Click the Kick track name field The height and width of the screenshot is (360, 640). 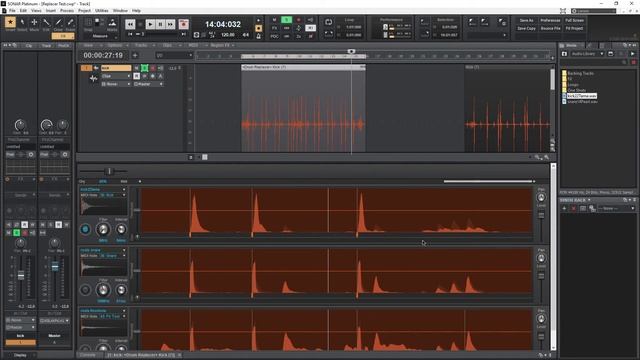[x=116, y=68]
